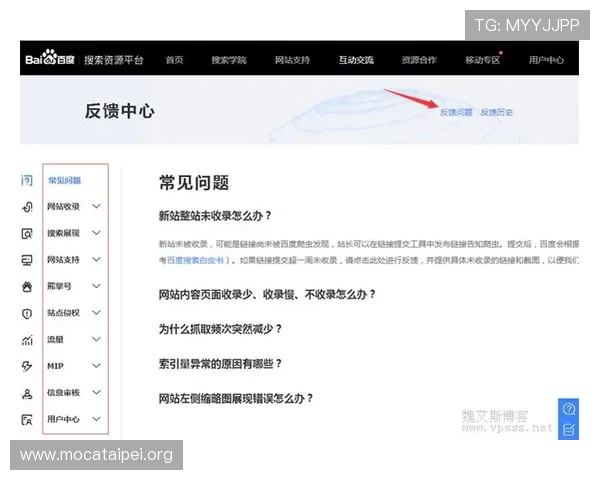Image resolution: width=600 pixels, height=480 pixels.
Task: Expand the 用户中心 sidebar chevron
Action: (x=96, y=419)
